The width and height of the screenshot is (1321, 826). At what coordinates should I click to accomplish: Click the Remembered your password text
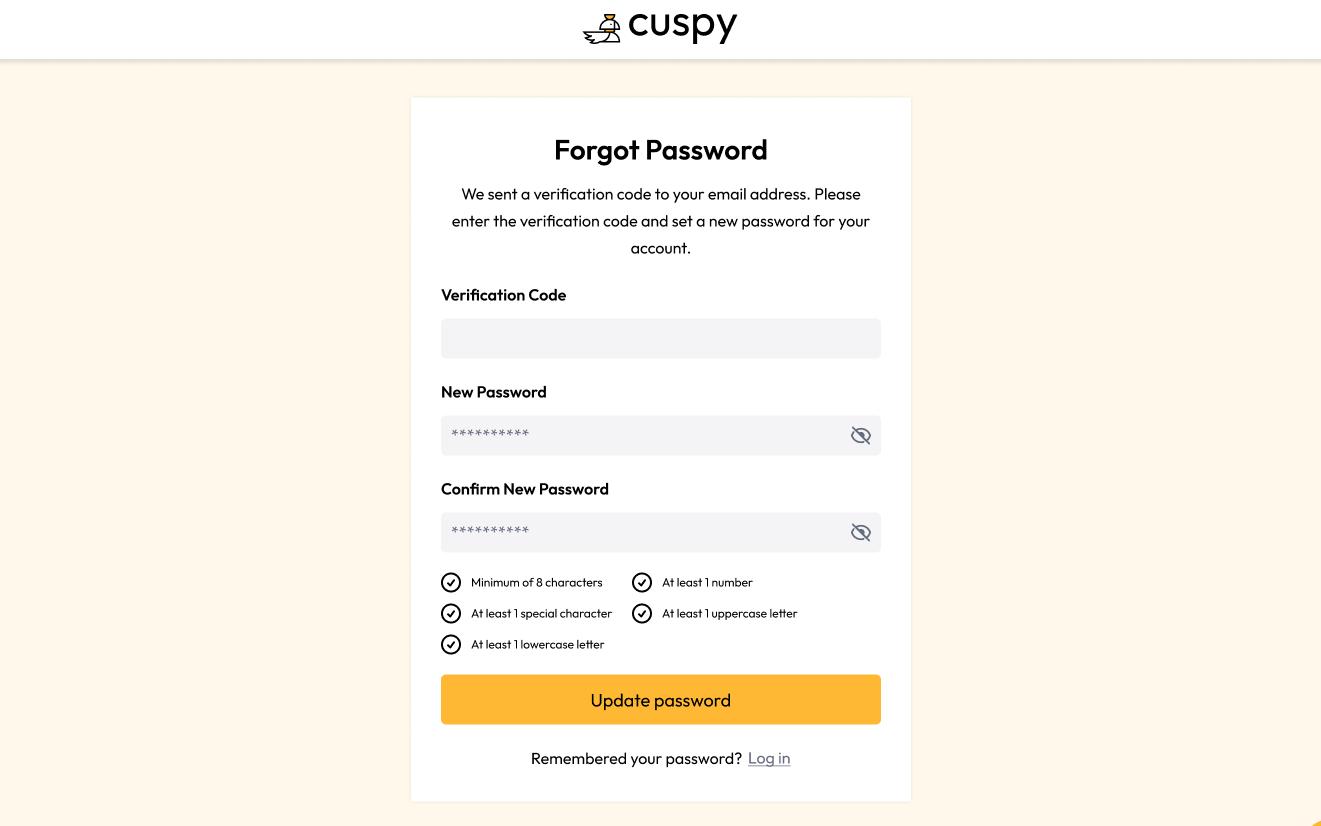[x=636, y=758]
